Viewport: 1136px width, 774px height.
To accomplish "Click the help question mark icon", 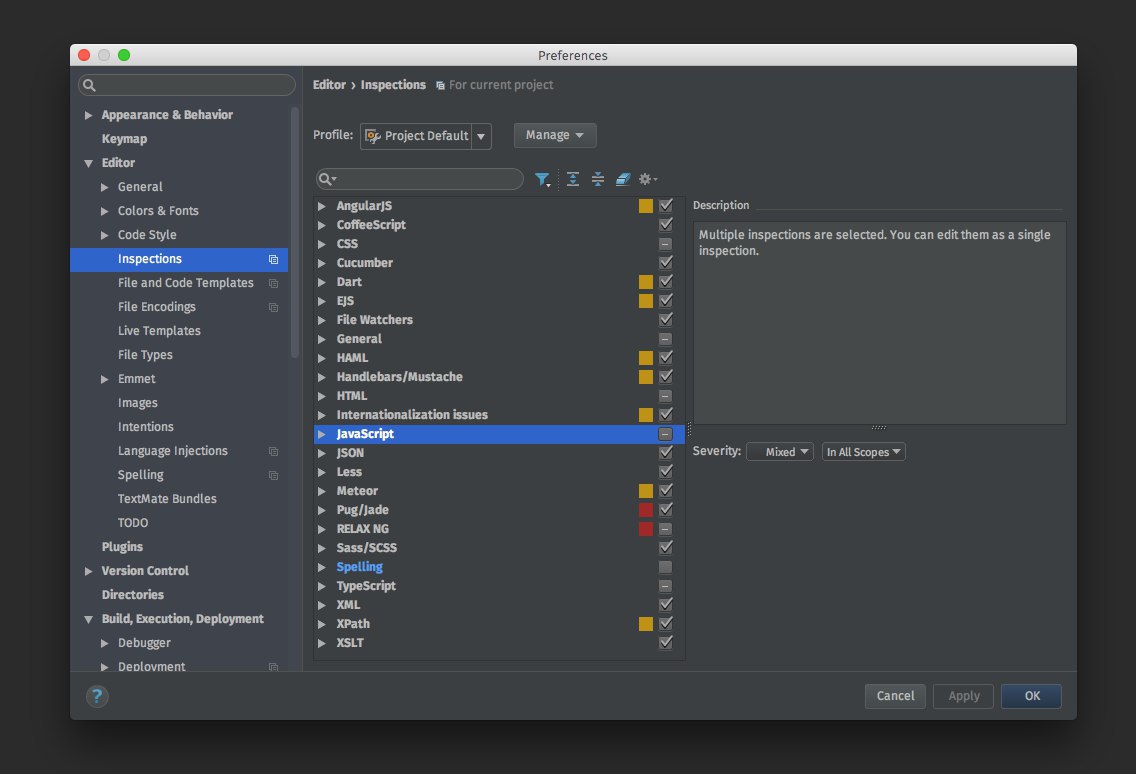I will click(97, 696).
